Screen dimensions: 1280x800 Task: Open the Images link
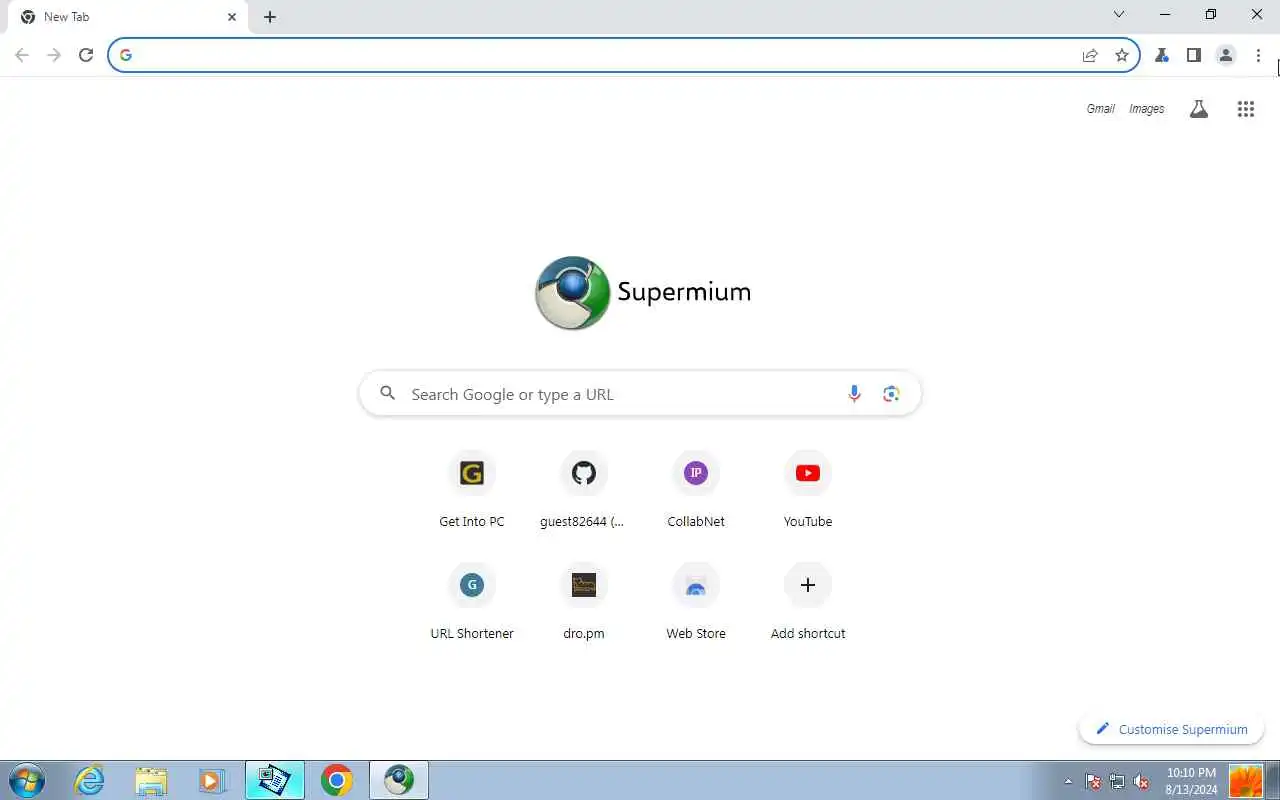(1147, 109)
